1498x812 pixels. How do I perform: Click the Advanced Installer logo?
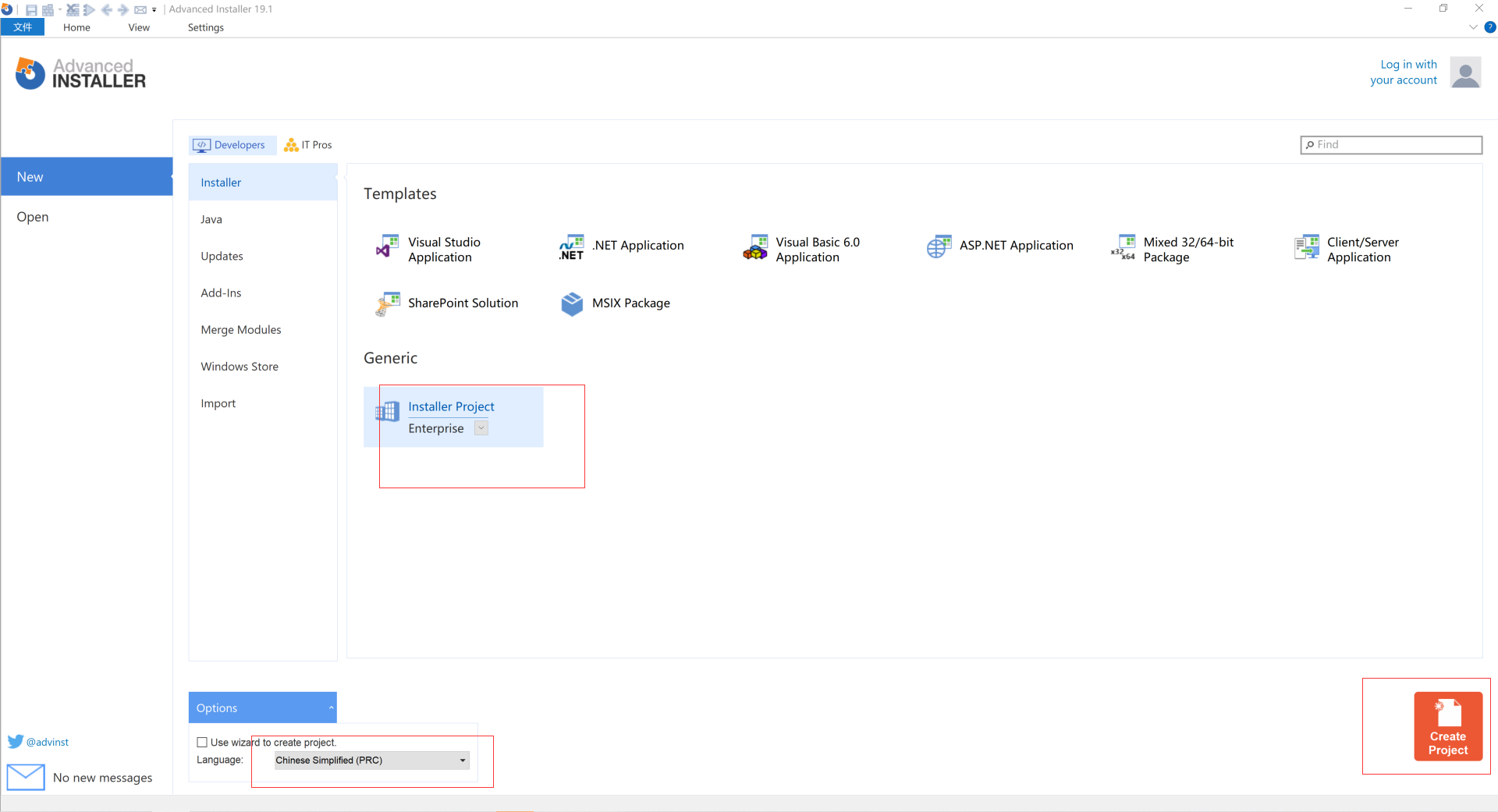[x=81, y=73]
